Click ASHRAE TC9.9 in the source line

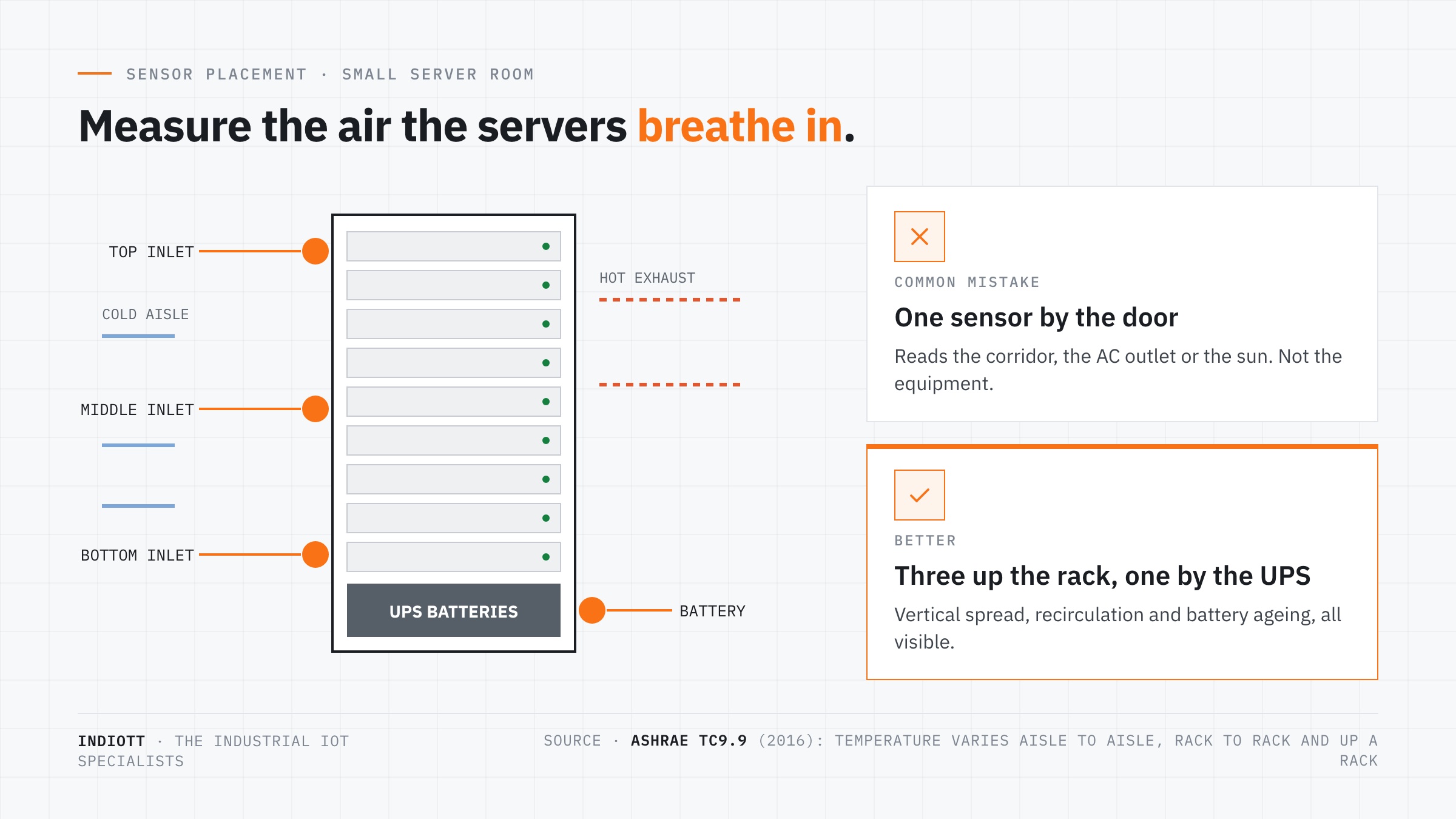(x=689, y=741)
